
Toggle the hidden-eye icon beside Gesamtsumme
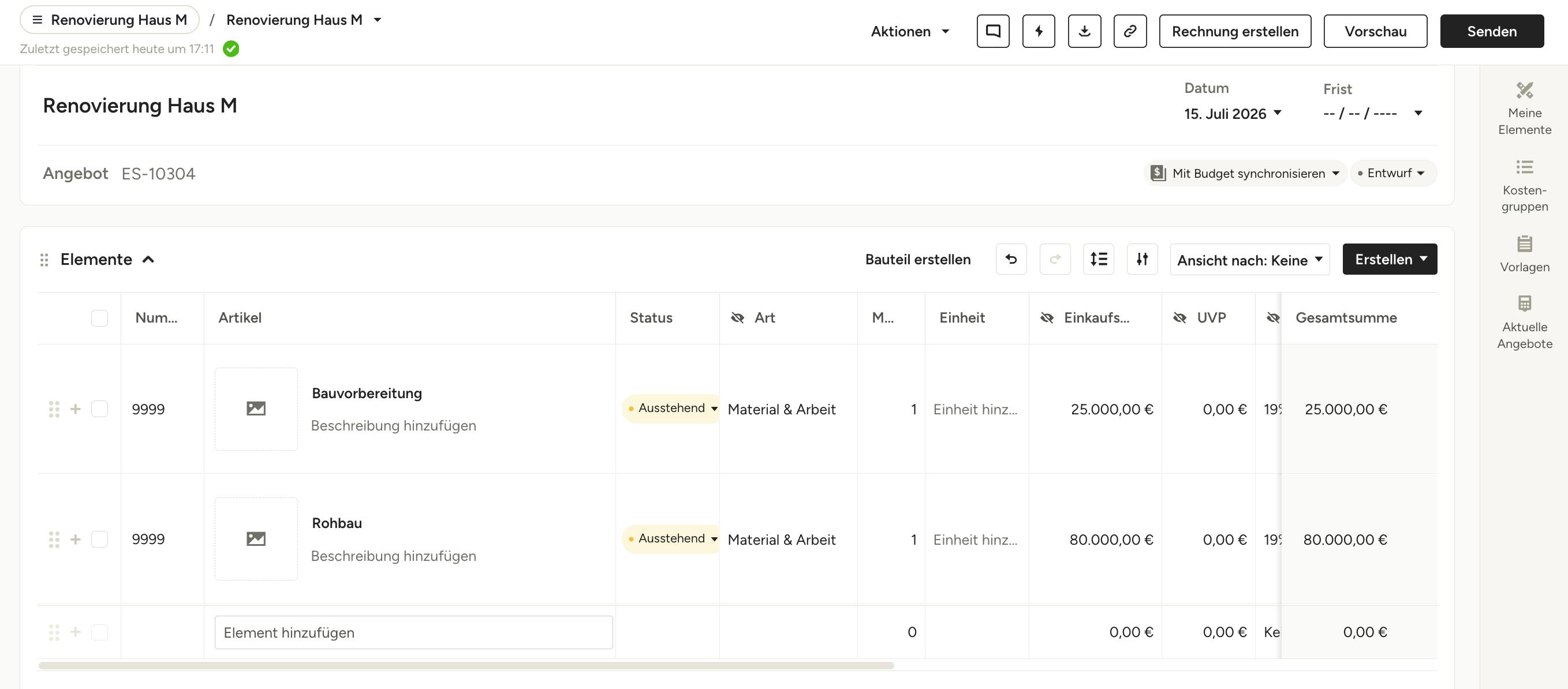click(x=1272, y=318)
